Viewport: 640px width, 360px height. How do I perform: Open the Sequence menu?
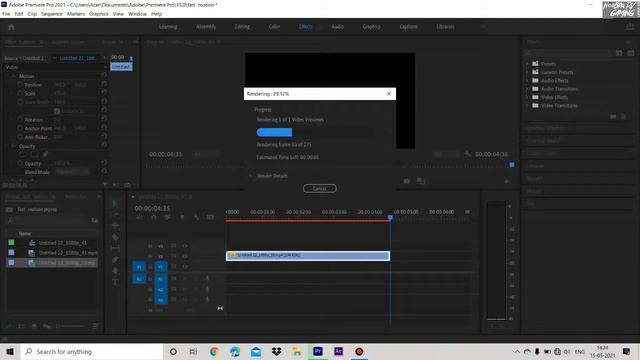click(52, 14)
